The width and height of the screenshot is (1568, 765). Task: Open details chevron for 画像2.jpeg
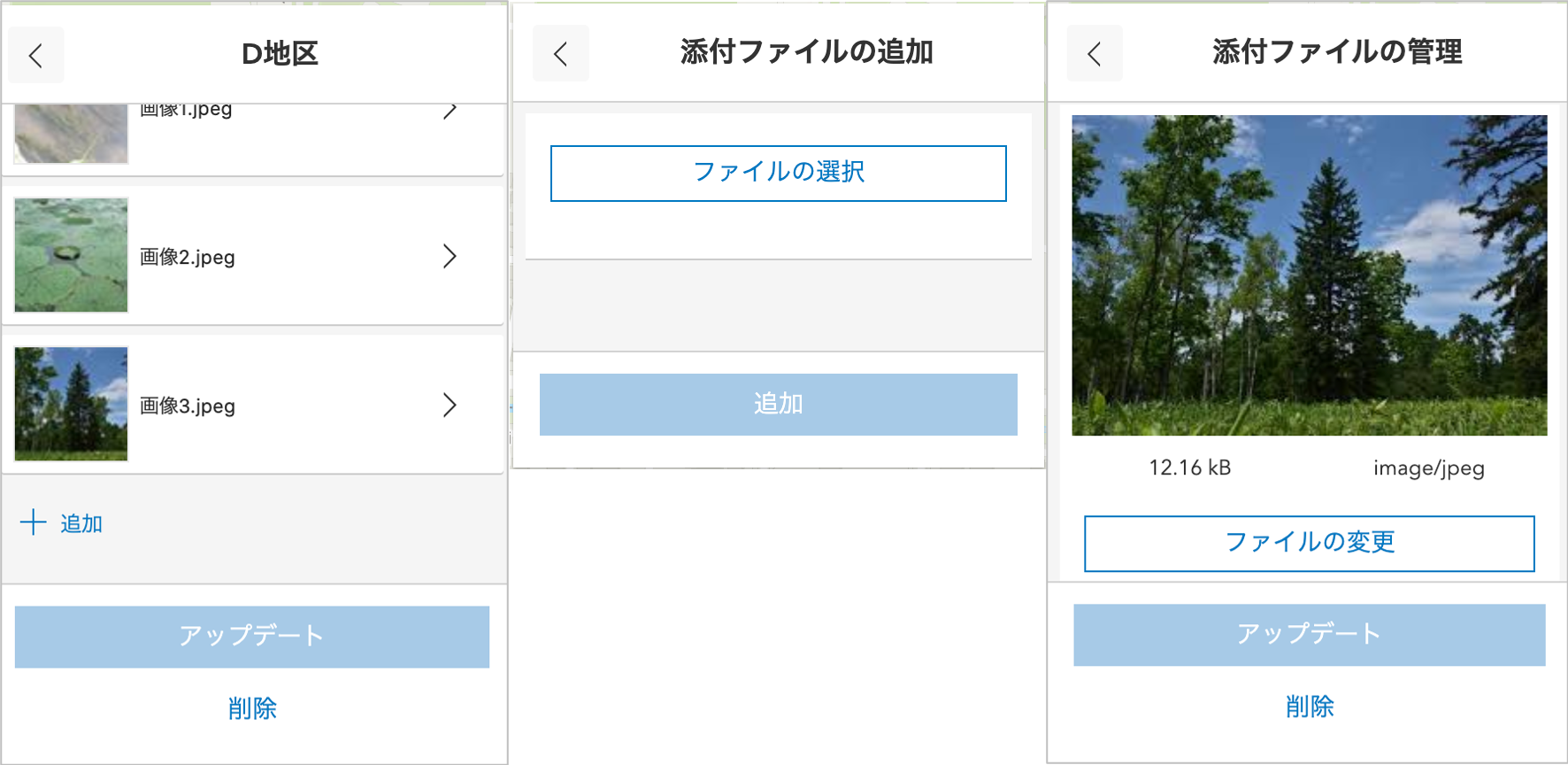point(450,256)
